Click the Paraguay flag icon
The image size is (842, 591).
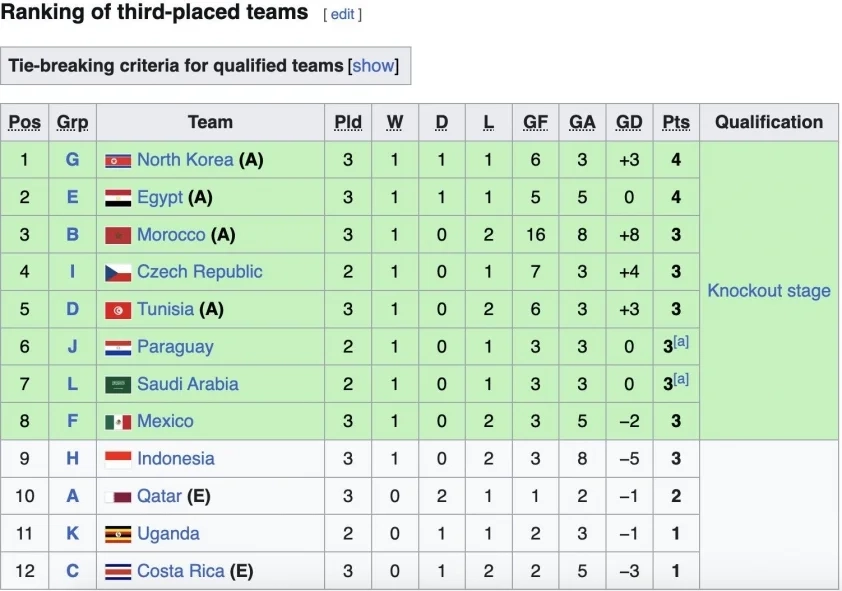tap(118, 348)
